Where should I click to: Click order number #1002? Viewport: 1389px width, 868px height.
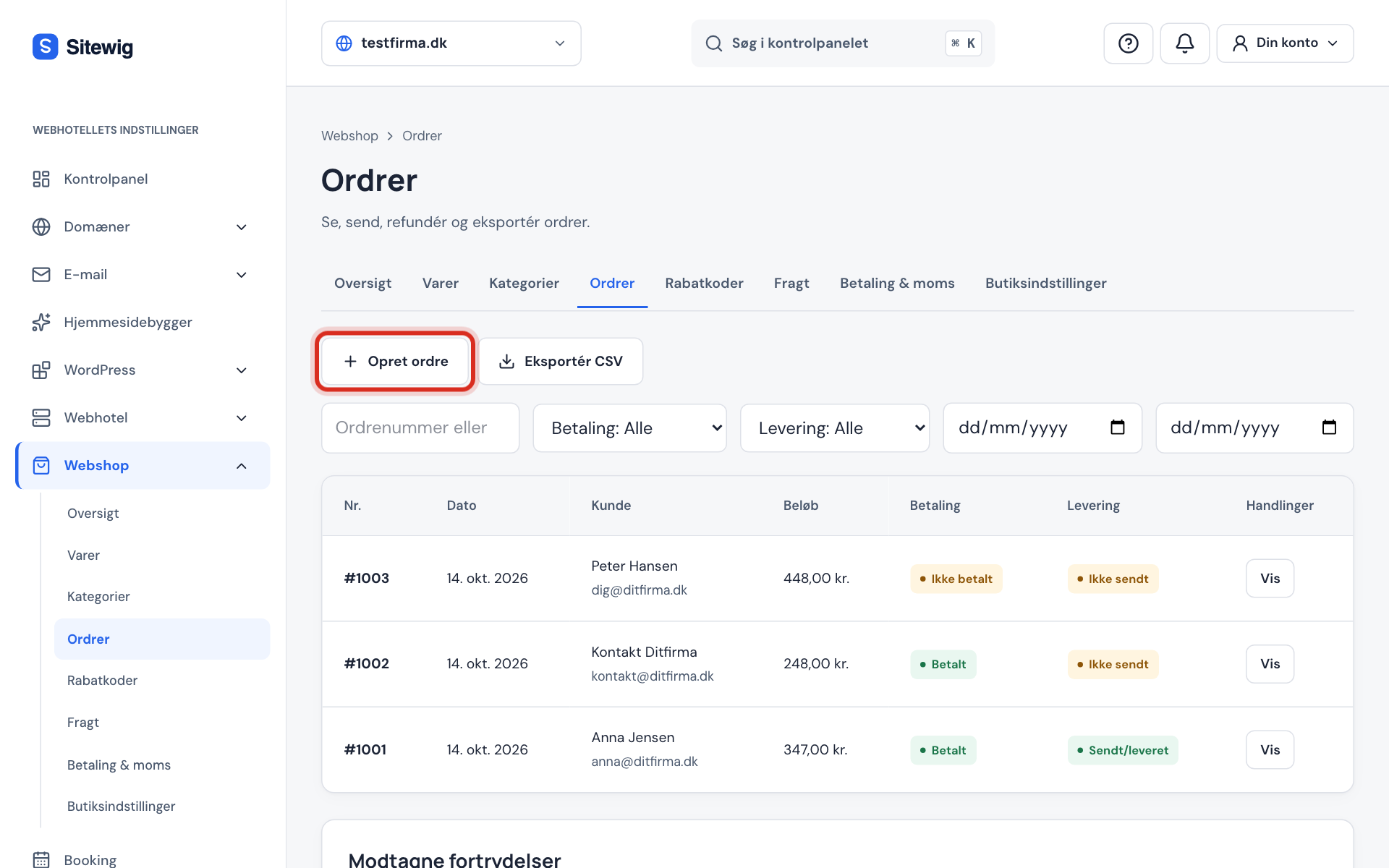(x=367, y=663)
